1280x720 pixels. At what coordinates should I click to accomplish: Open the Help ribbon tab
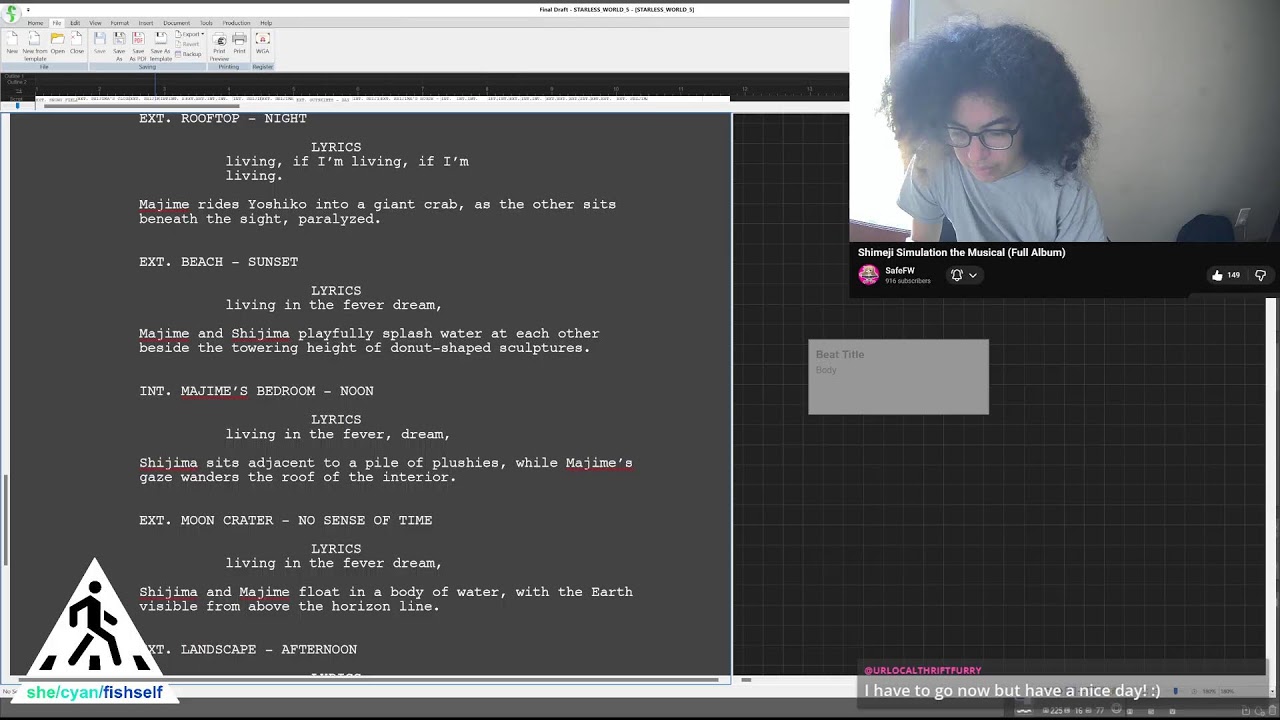(266, 22)
